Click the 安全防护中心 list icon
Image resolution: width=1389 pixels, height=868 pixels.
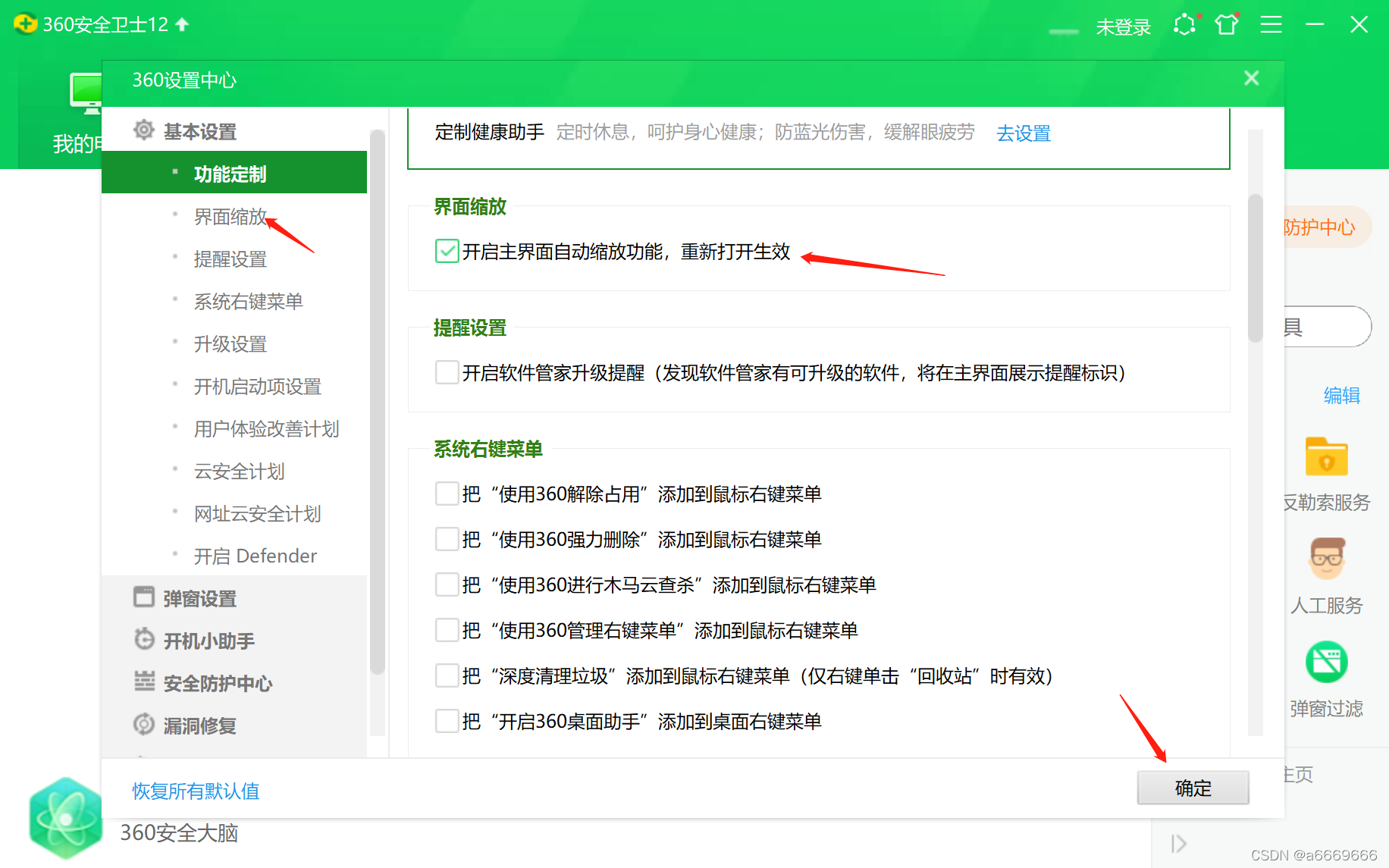click(144, 682)
